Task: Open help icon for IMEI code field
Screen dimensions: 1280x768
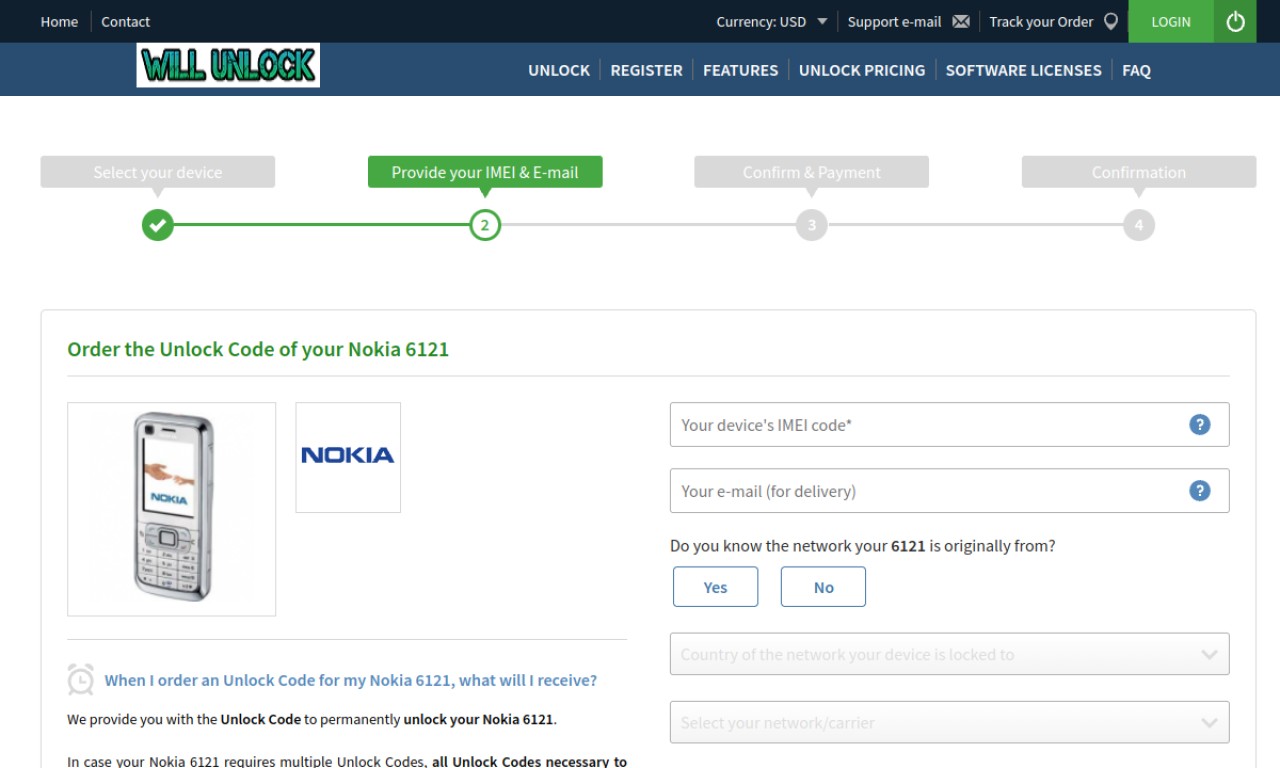Action: click(x=1200, y=424)
